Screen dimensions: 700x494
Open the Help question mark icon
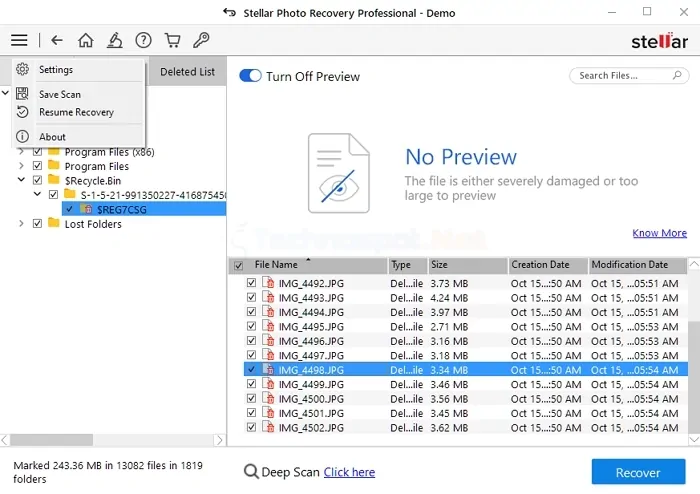tap(143, 41)
